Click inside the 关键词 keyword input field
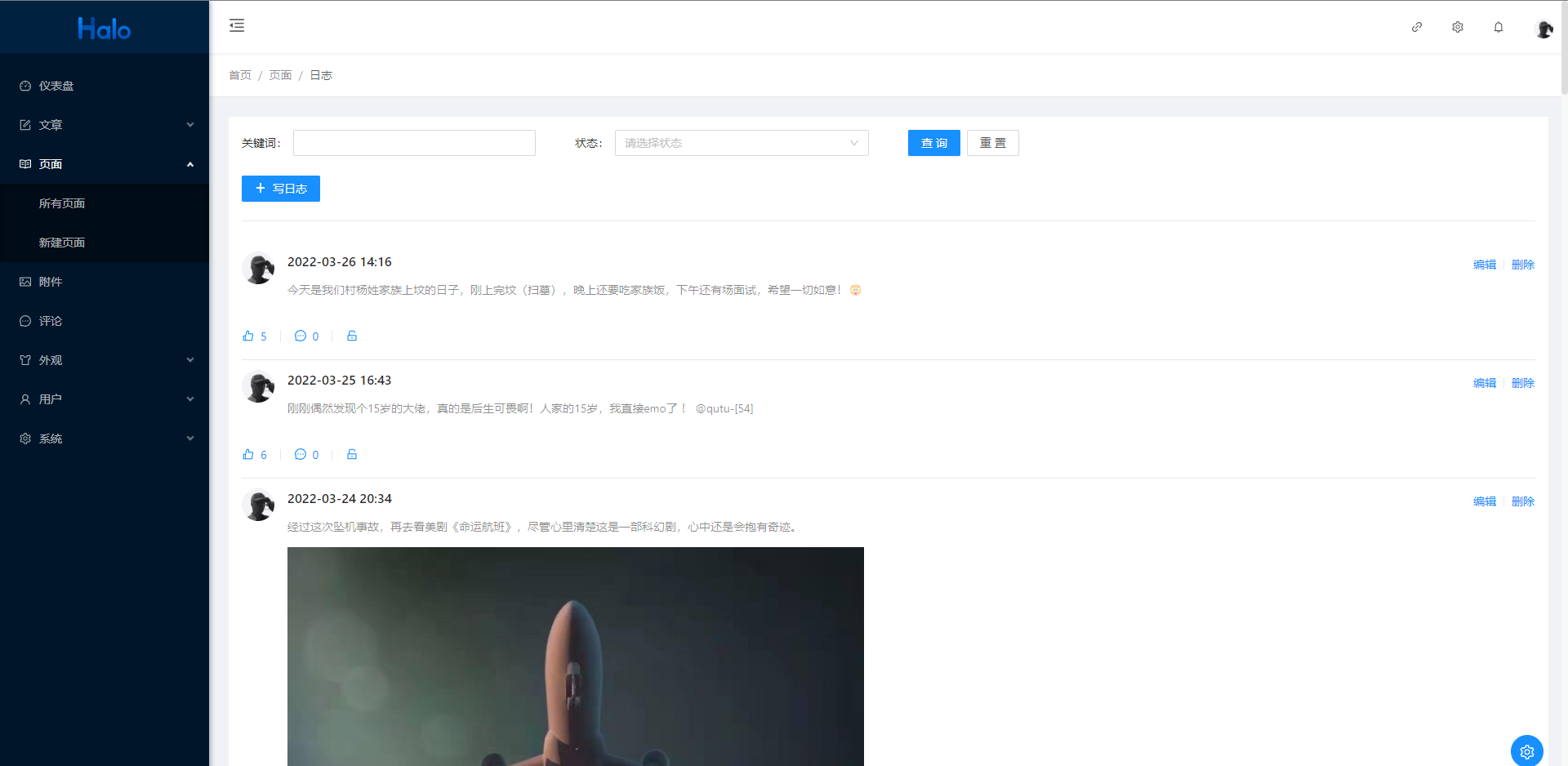This screenshot has width=1568, height=766. coord(414,142)
